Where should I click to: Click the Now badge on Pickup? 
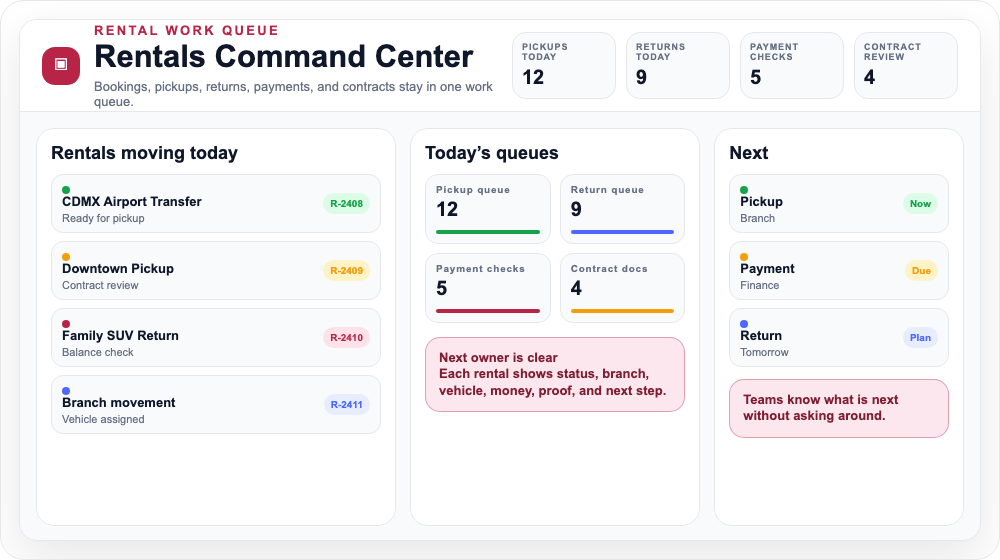coord(920,203)
